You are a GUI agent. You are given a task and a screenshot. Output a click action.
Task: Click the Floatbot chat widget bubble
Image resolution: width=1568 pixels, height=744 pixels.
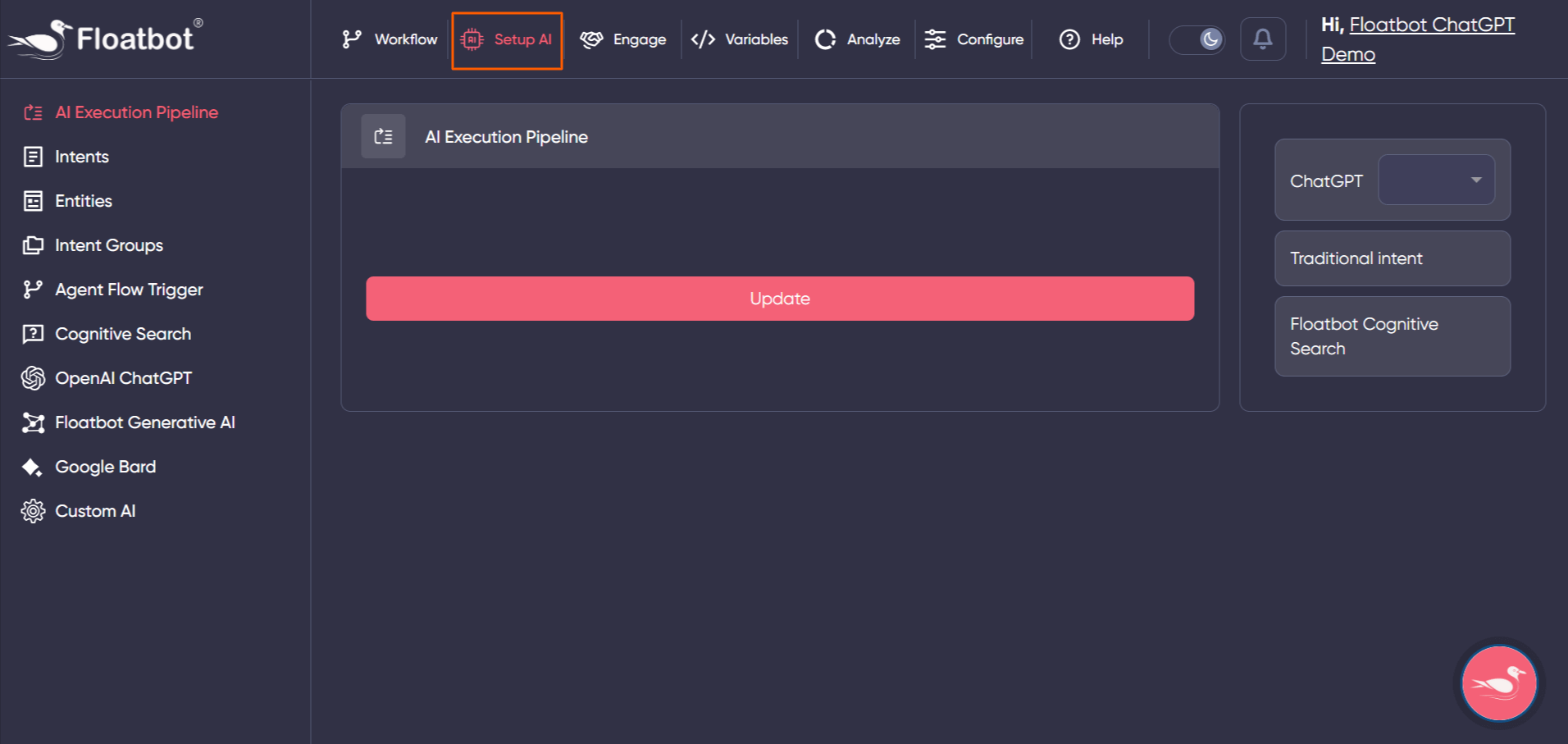[x=1498, y=683]
